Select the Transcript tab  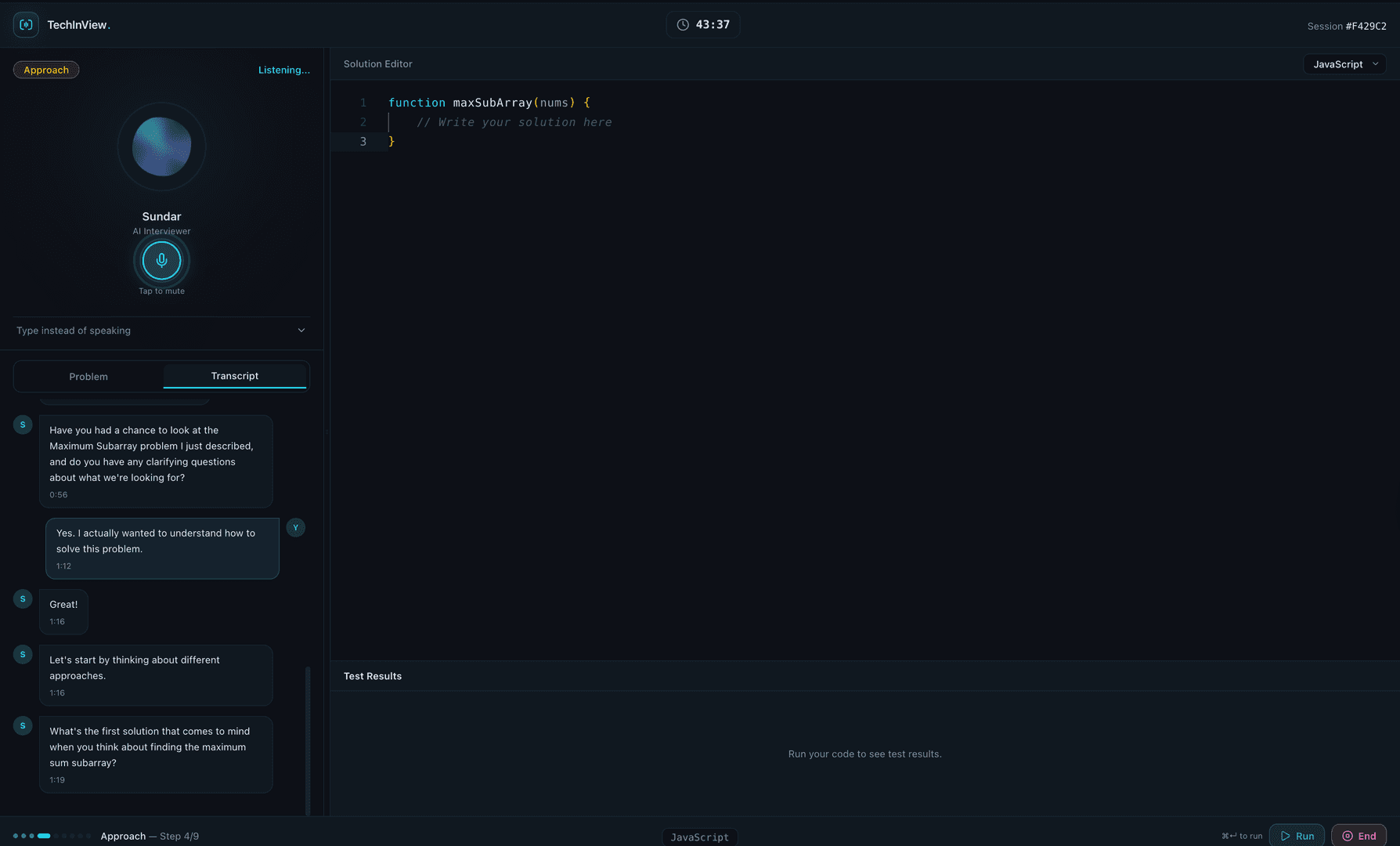(x=235, y=376)
